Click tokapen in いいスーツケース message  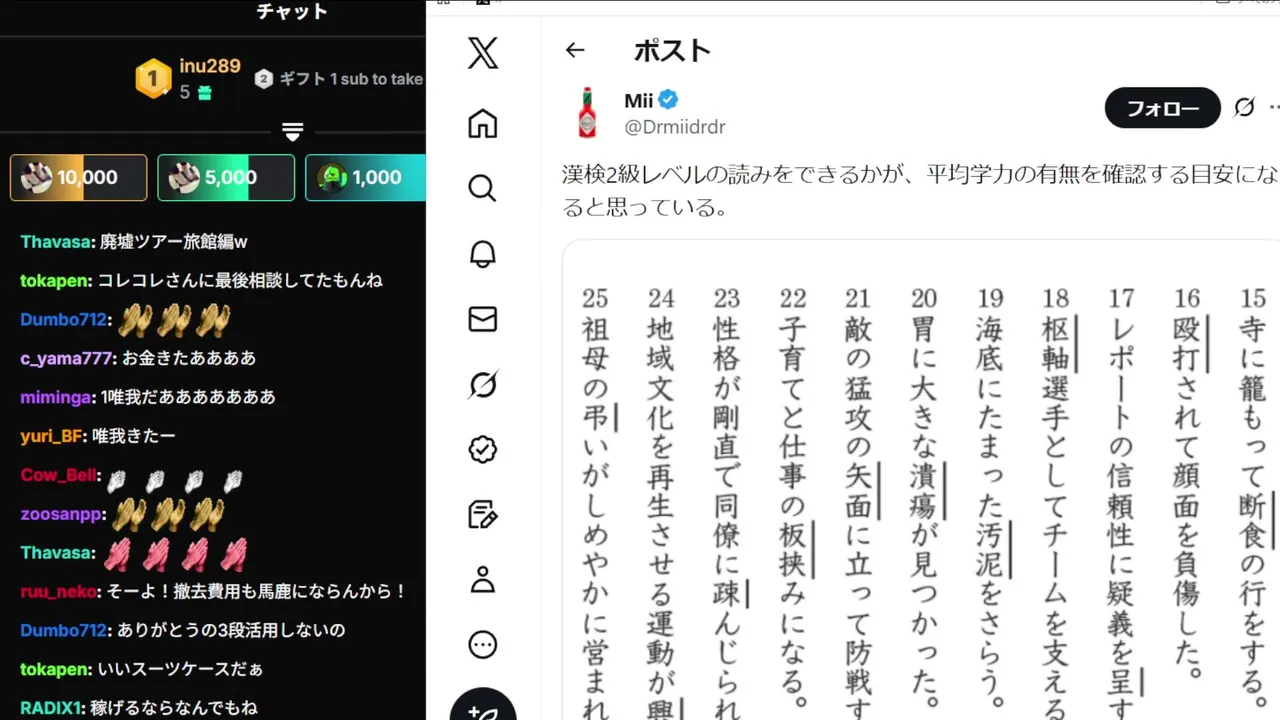tap(56, 670)
